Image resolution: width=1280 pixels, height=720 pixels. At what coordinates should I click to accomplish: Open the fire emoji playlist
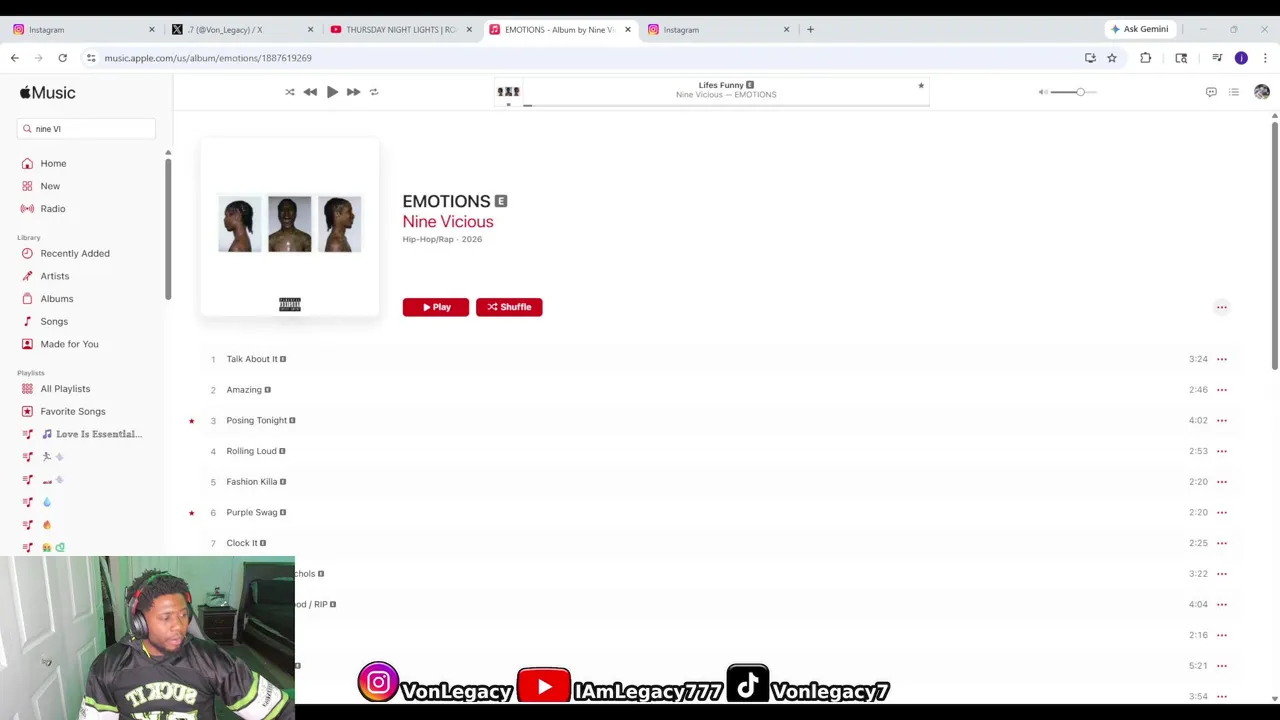pos(46,525)
